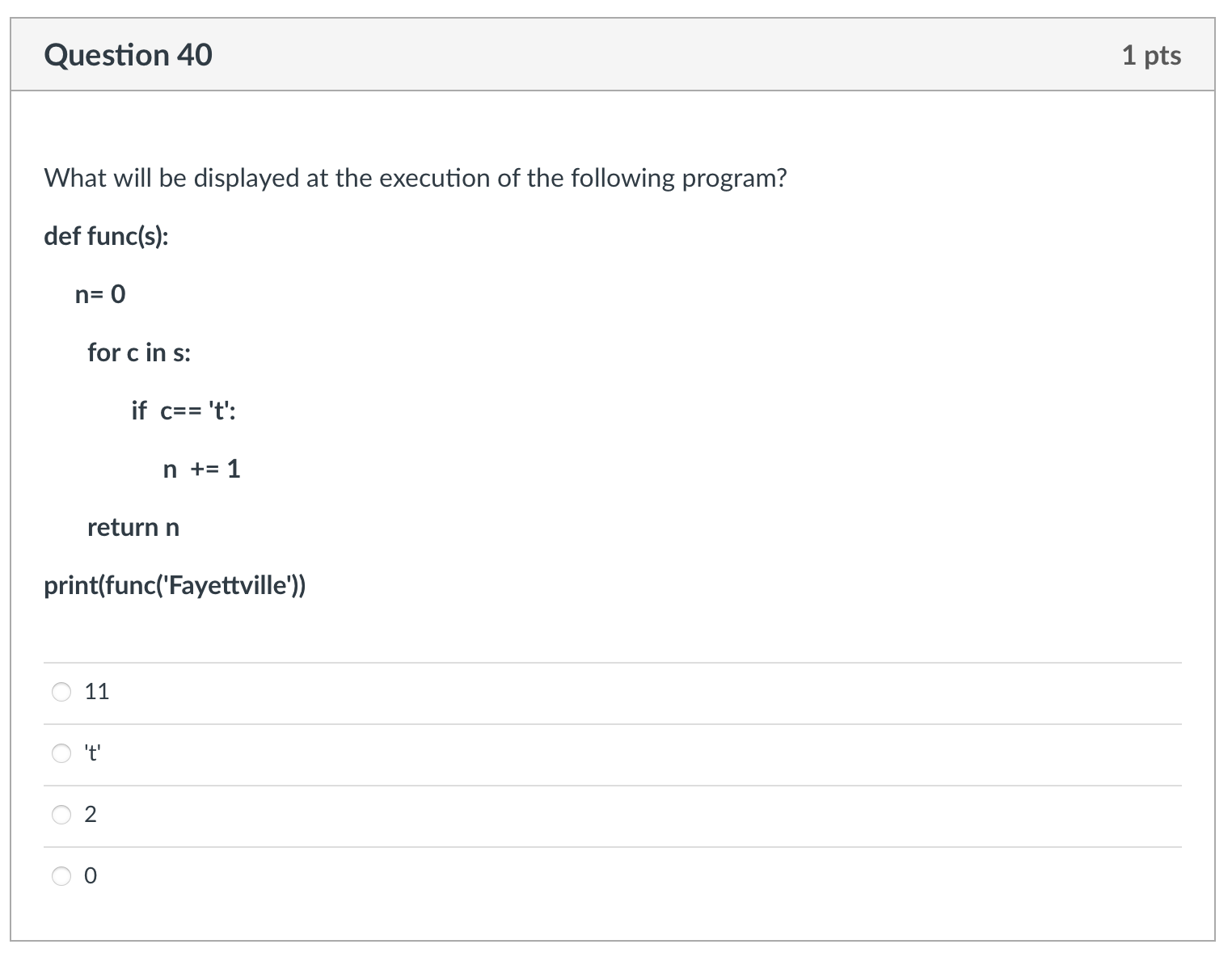Click the 1 pts label
1232x978 pixels.
pyautogui.click(x=1151, y=54)
